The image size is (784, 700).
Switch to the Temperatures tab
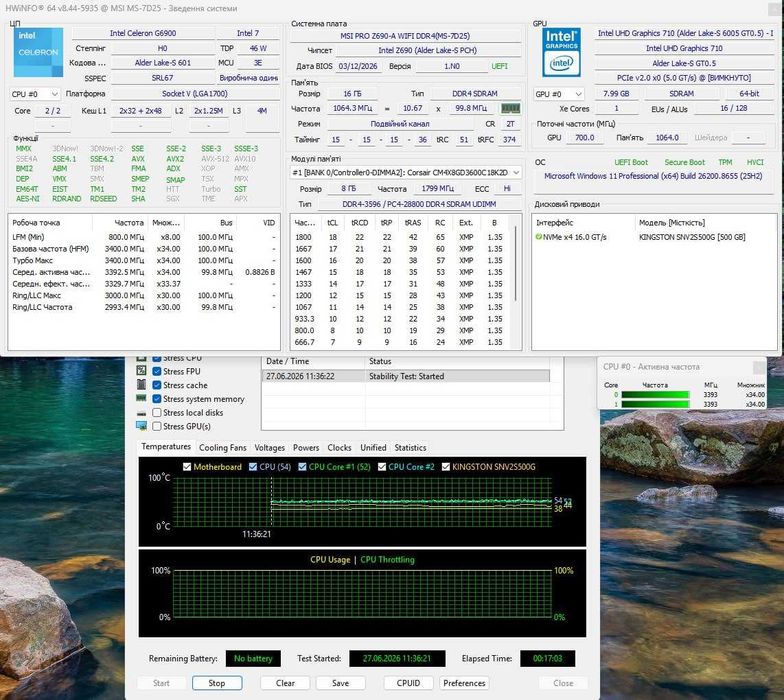pos(166,447)
